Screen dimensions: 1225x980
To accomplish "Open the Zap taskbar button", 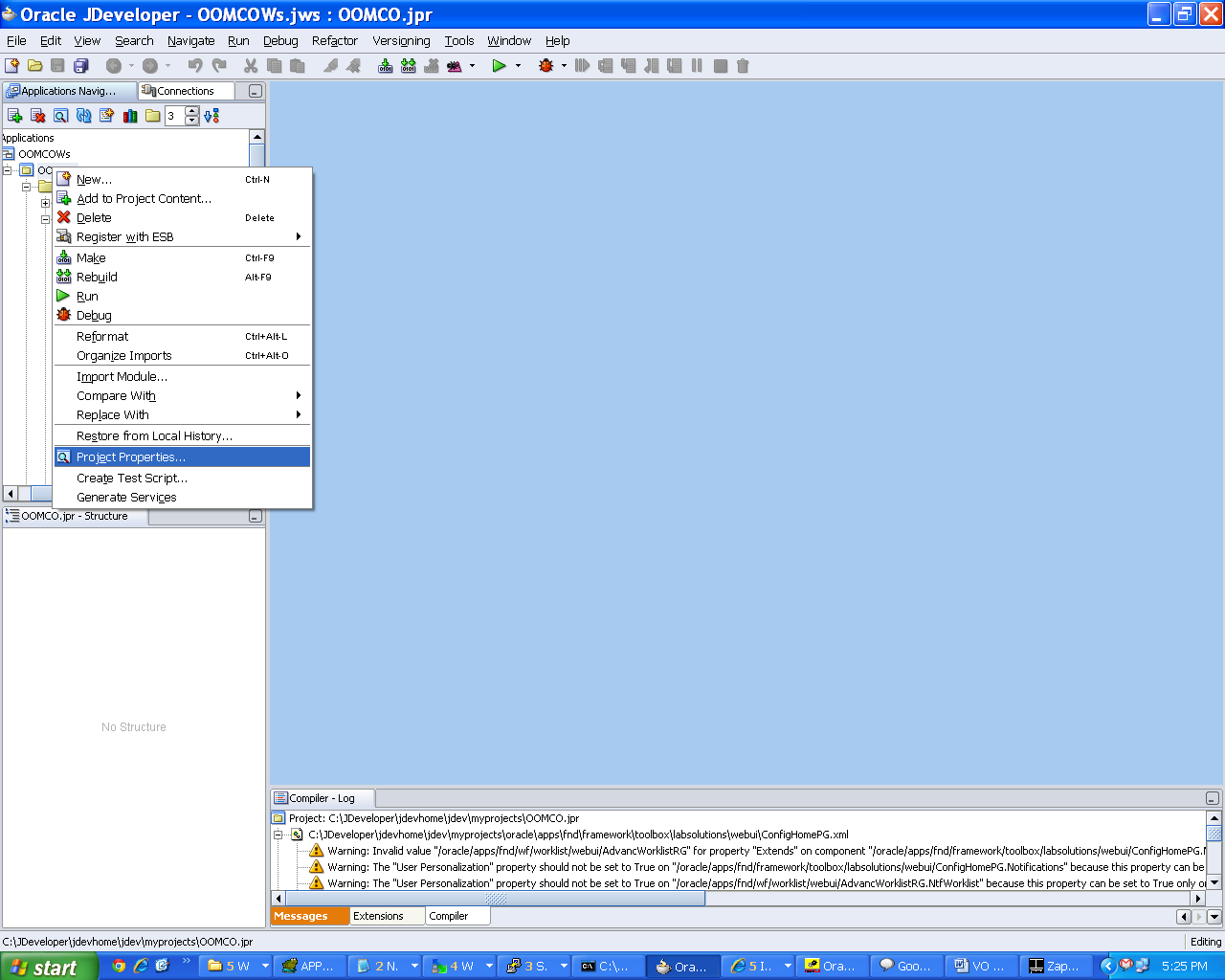I will click(1058, 967).
